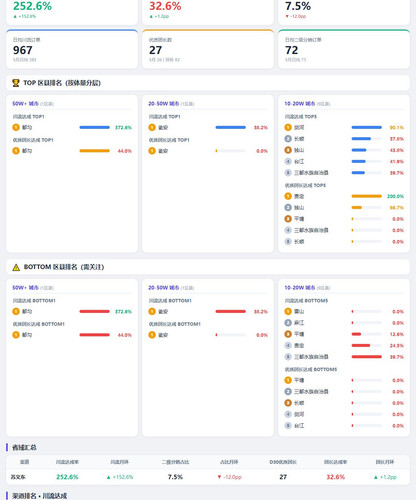This screenshot has height=500, width=416.
Task: Click the -12.0pp cell in the summary table
Action: tap(229, 477)
